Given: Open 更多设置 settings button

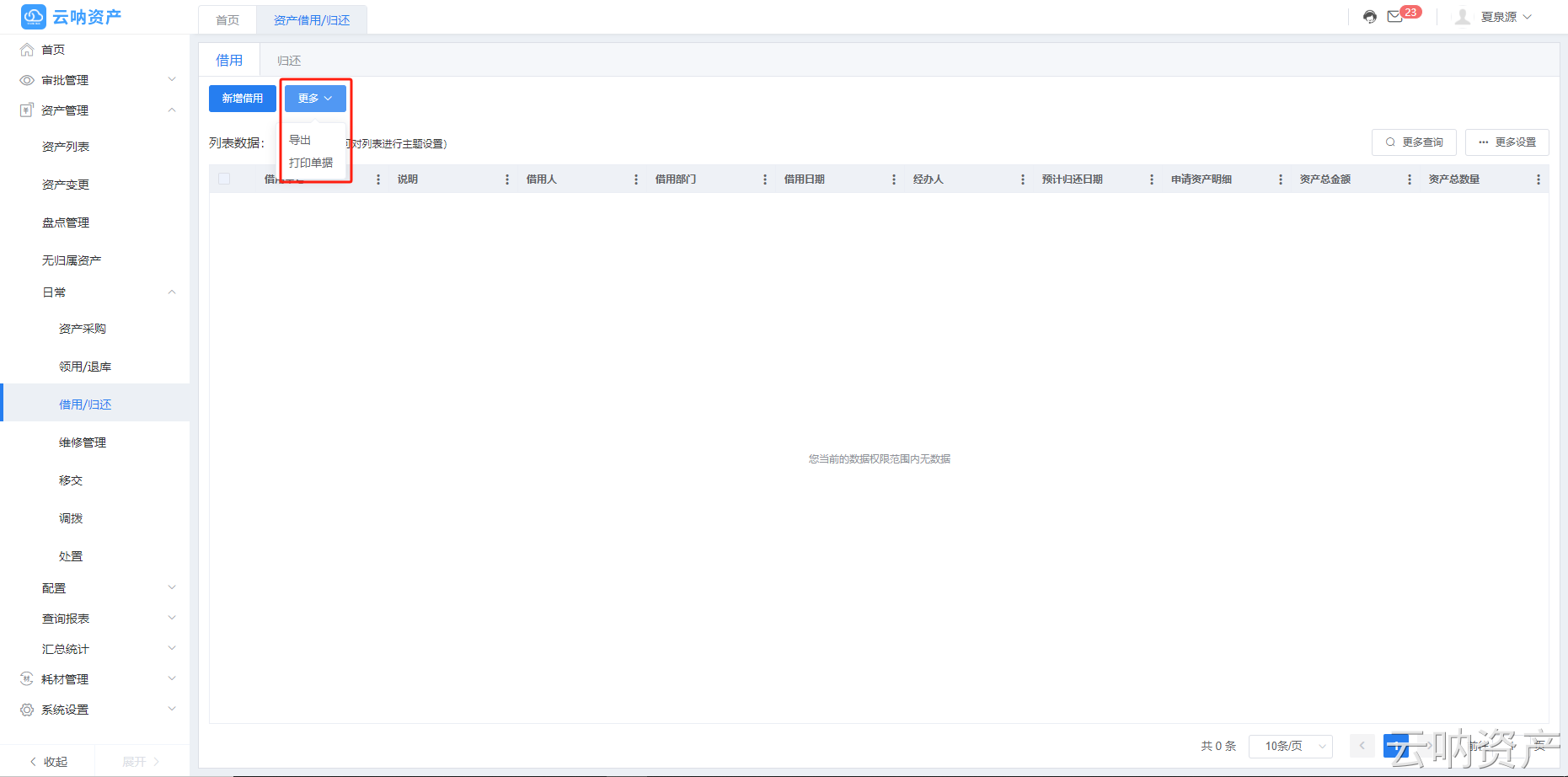Looking at the screenshot, I should click(1507, 142).
